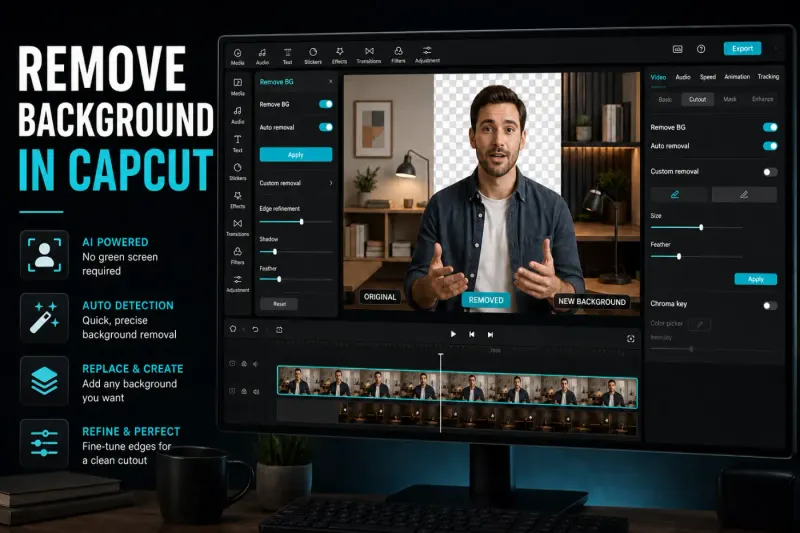Click the Size slider handle

[701, 227]
